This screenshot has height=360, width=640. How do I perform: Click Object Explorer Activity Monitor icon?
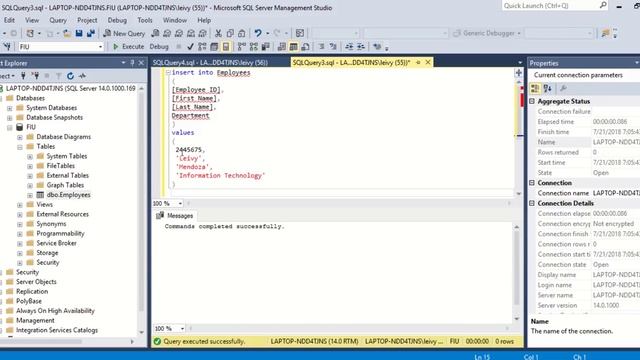click(x=82, y=76)
